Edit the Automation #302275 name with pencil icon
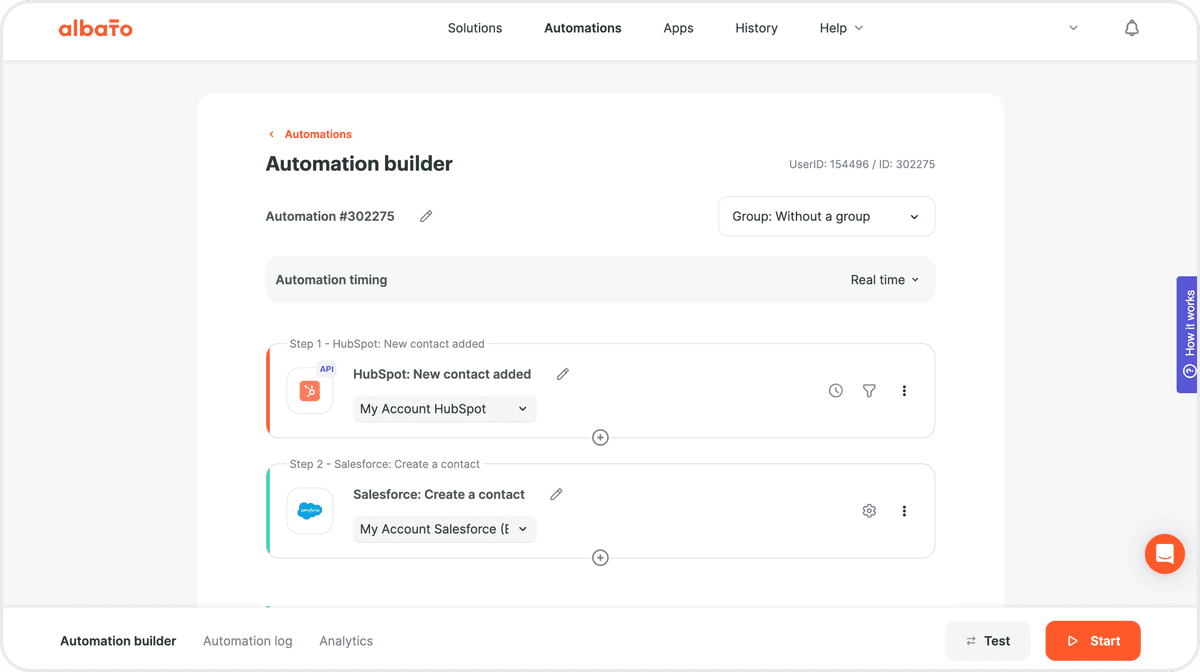The image size is (1200, 672). (x=426, y=216)
